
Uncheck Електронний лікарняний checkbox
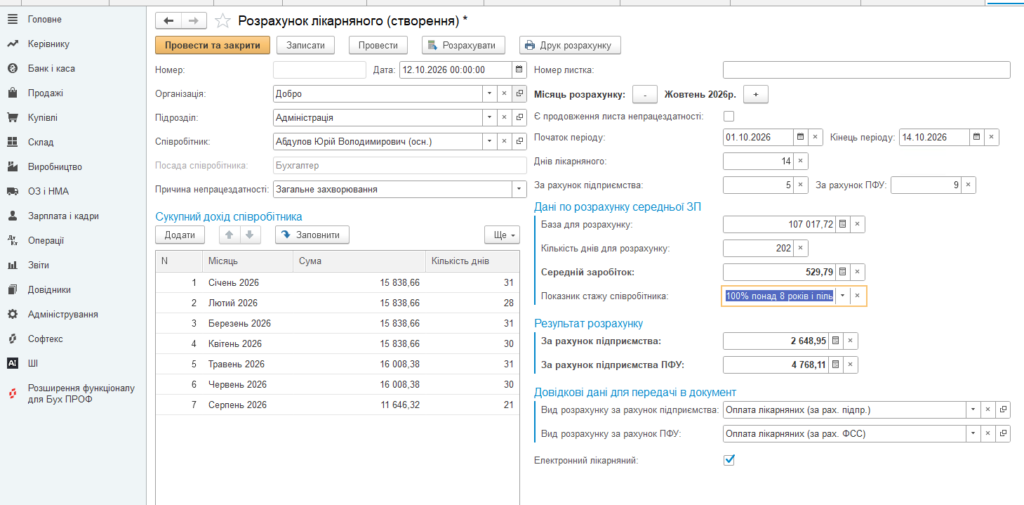pyautogui.click(x=729, y=460)
